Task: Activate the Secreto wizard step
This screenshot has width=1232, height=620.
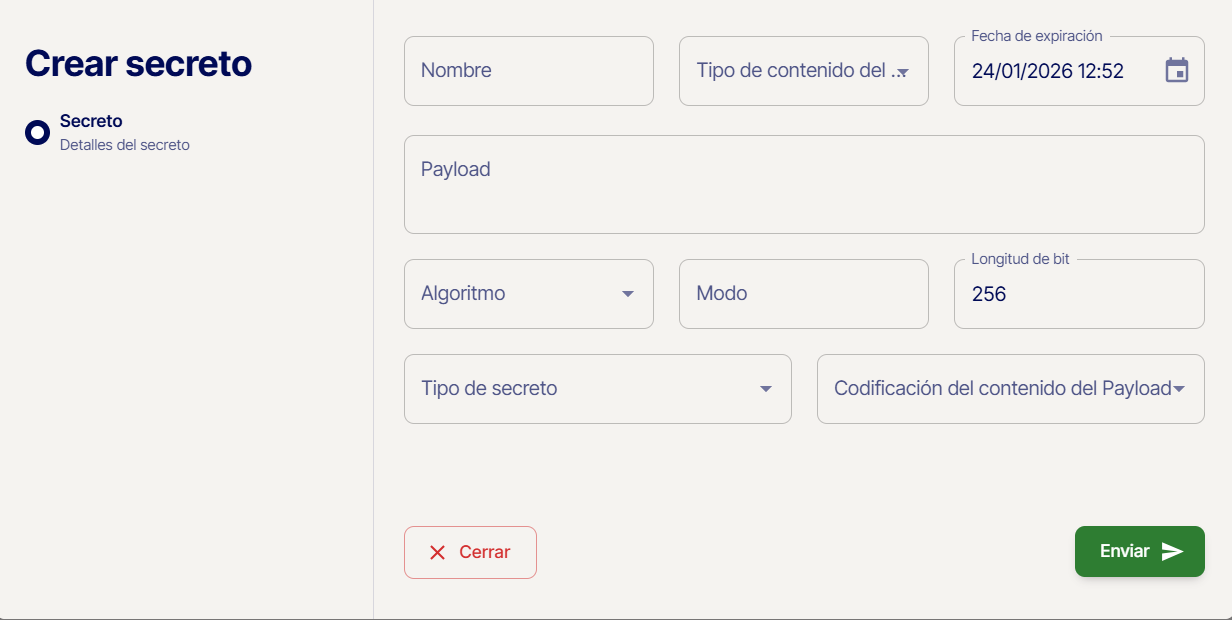Action: (90, 120)
